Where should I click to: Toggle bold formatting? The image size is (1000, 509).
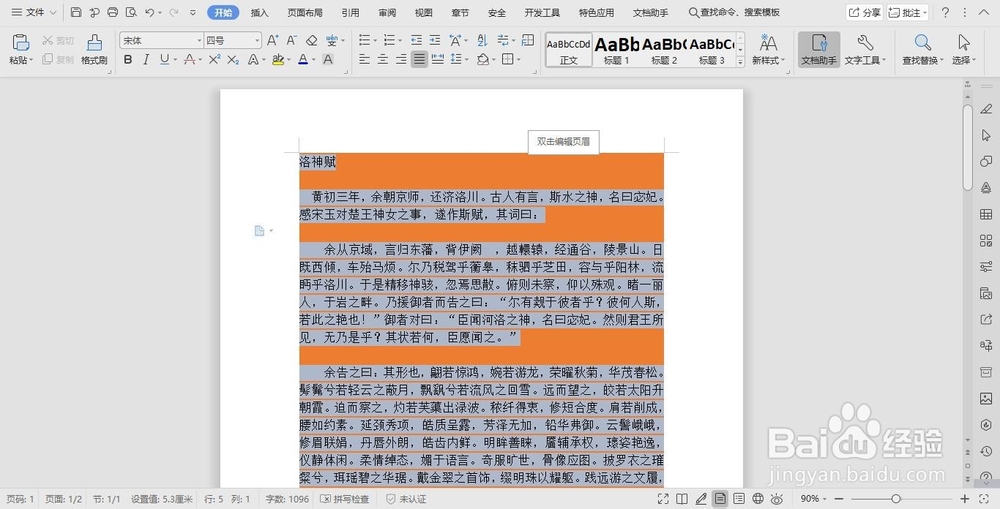coord(128,59)
